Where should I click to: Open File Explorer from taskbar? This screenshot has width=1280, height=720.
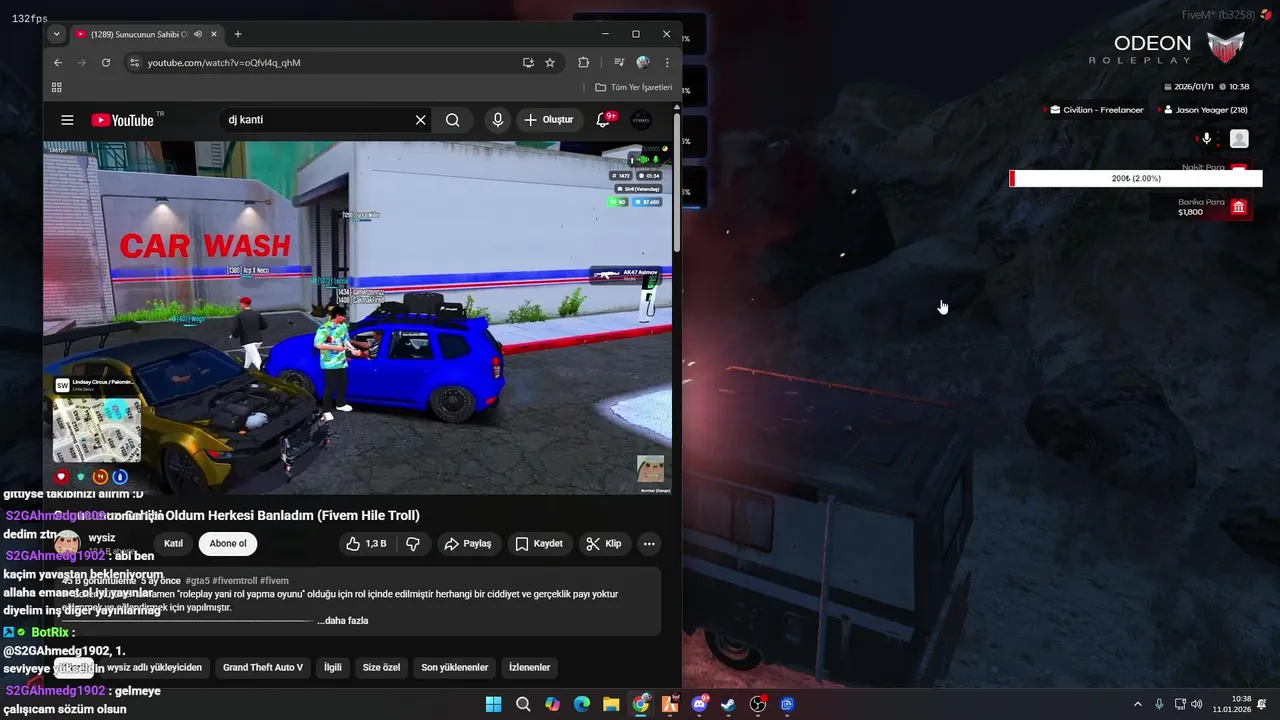[611, 704]
